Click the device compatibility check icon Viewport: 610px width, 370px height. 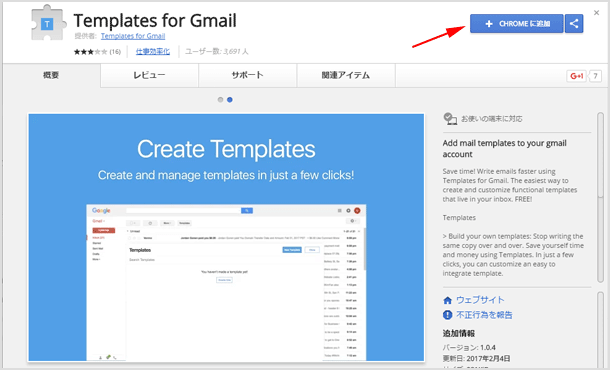tap(450, 119)
